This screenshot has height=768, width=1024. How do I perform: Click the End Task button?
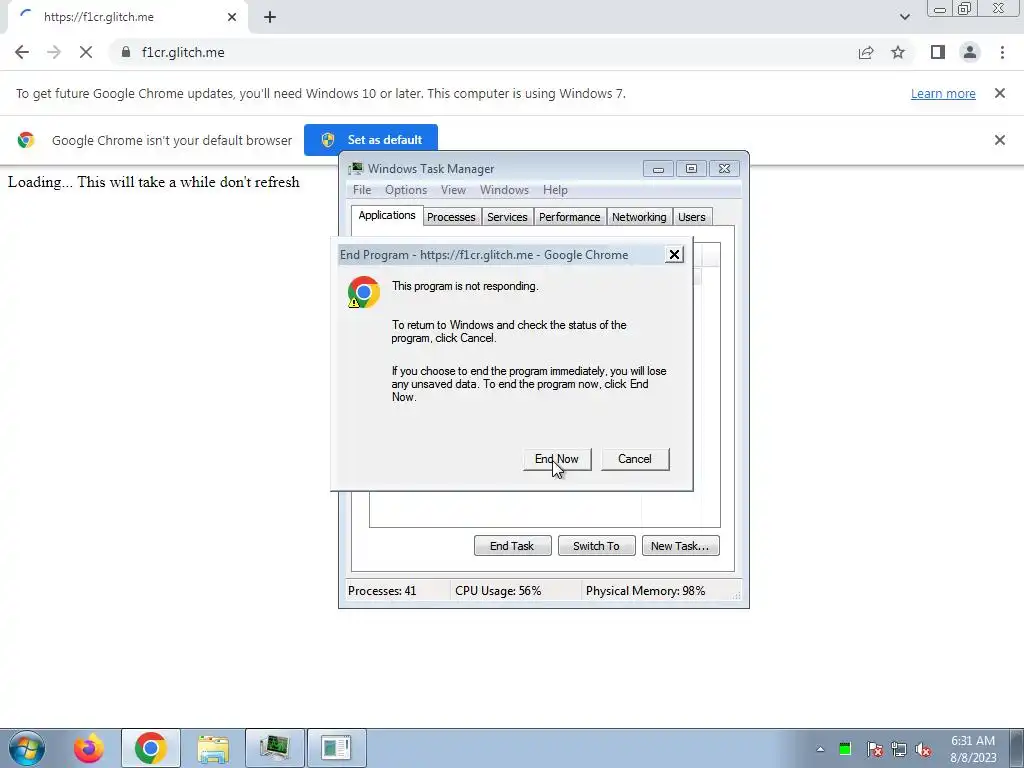pyautogui.click(x=512, y=546)
